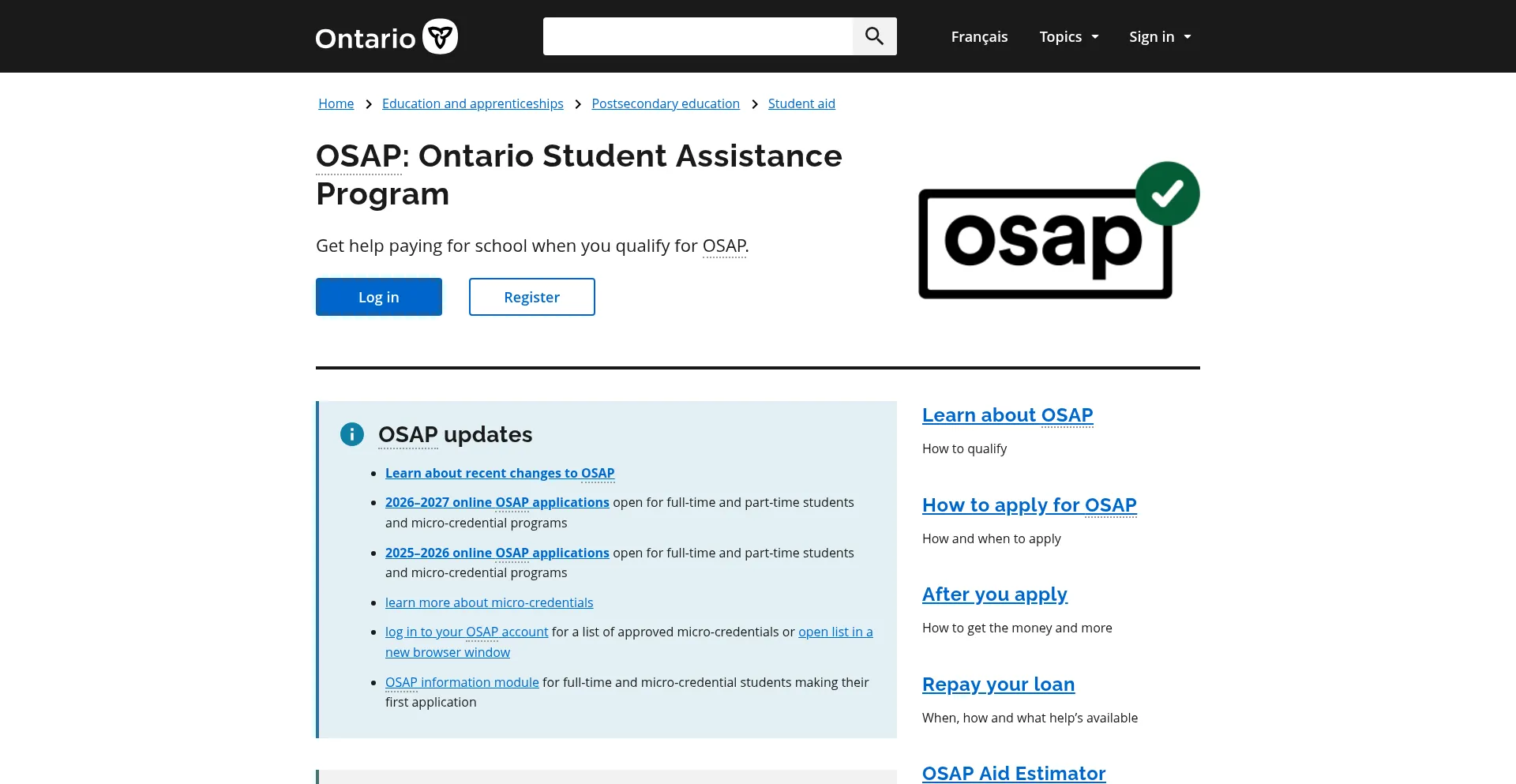Open How to apply for OSAP link
This screenshot has height=784, width=1516.
1030,505
